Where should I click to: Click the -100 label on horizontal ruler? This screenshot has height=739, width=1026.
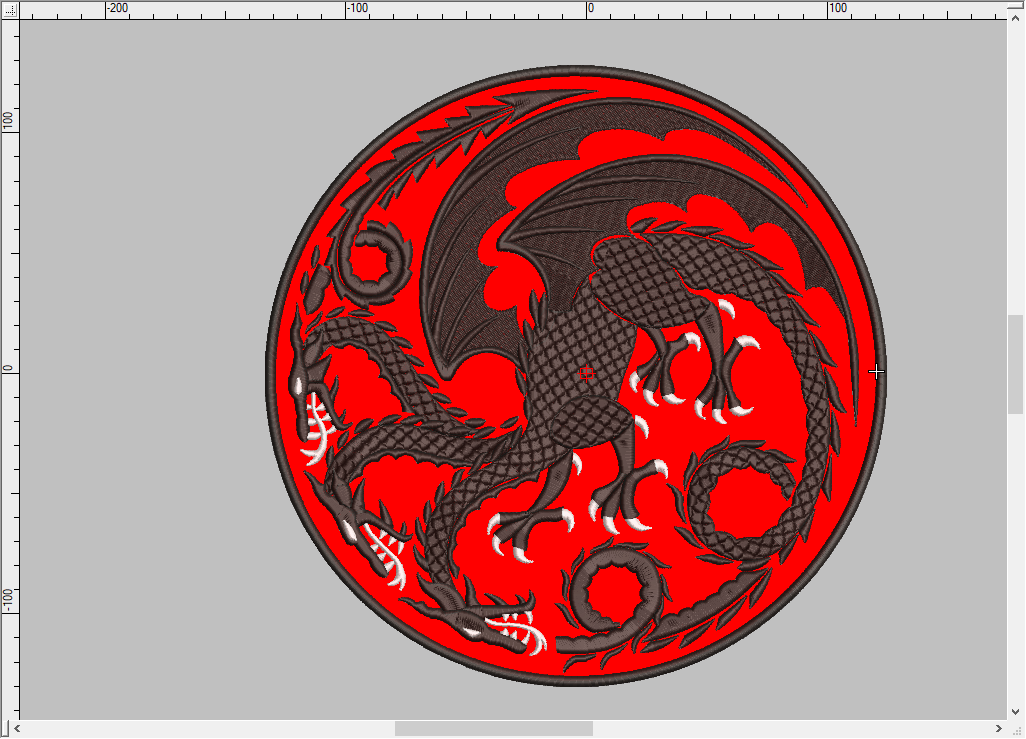point(359,8)
